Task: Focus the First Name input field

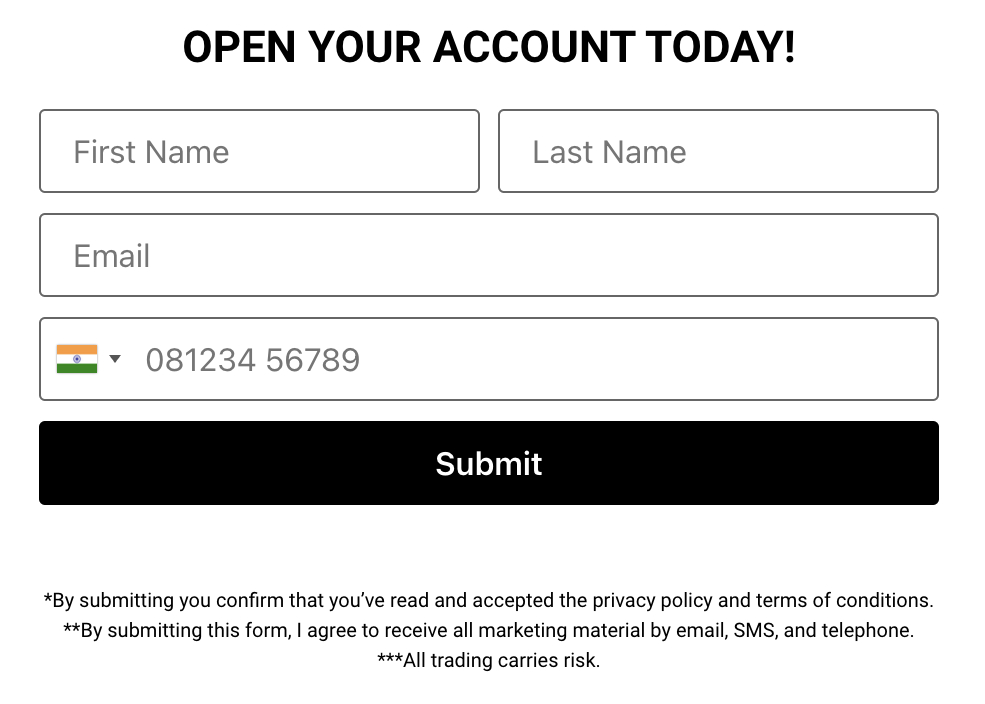Action: pyautogui.click(x=259, y=151)
